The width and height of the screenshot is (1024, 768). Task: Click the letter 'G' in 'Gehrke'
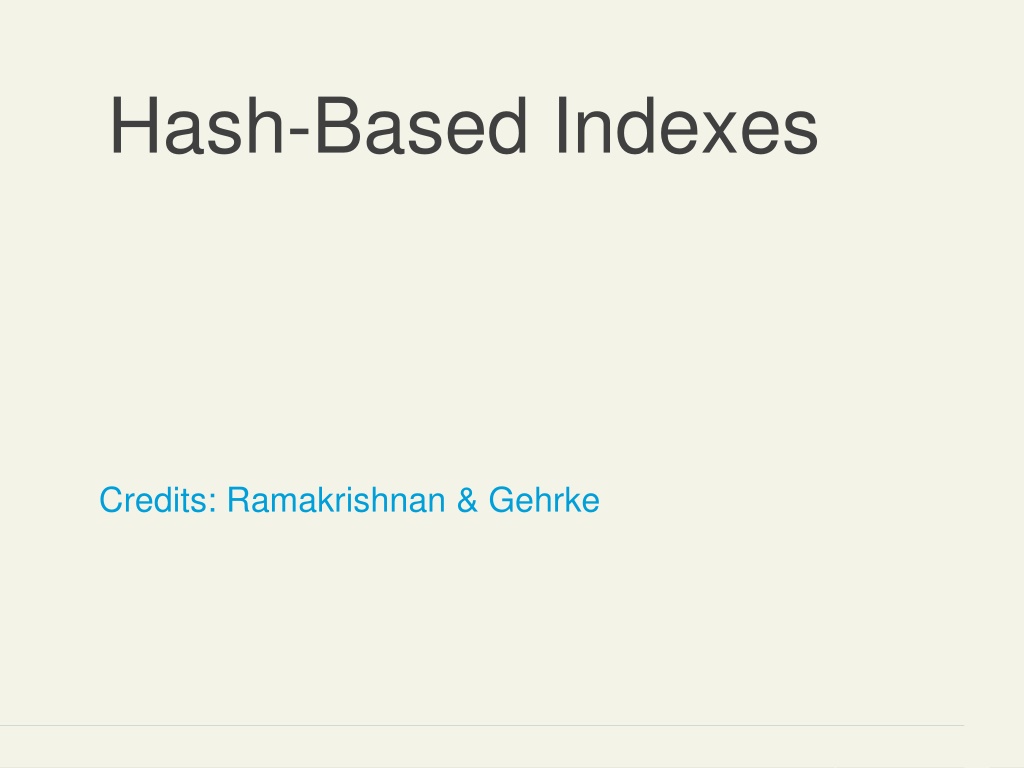(502, 500)
